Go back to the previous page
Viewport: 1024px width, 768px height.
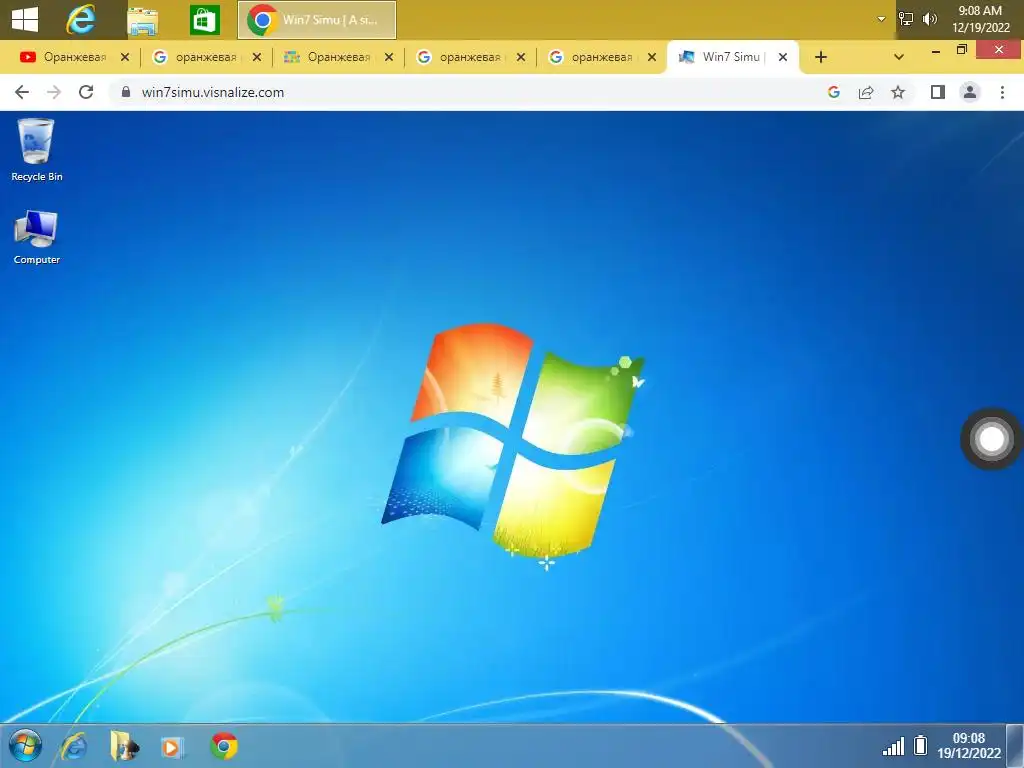coord(22,92)
